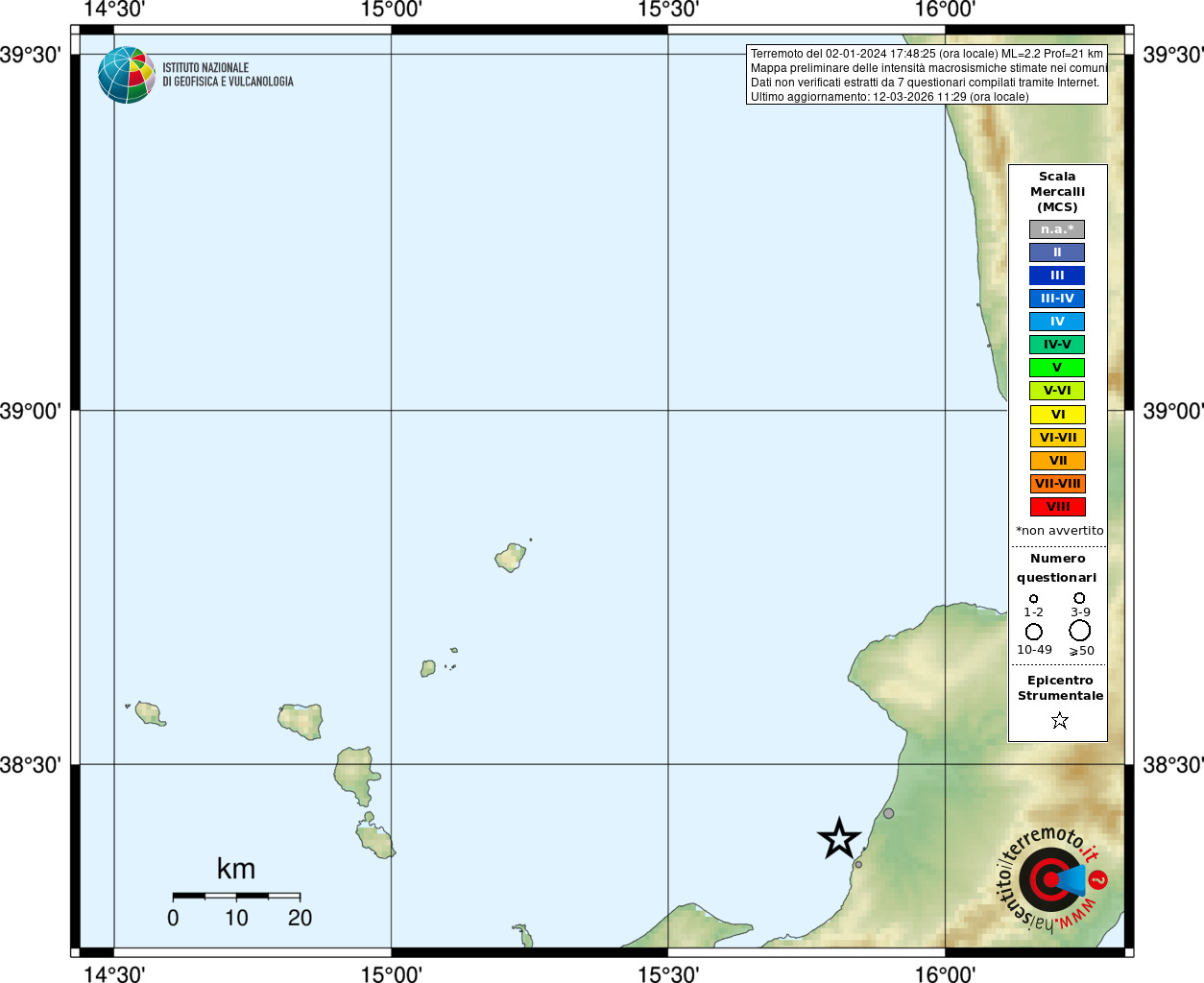Click the yellow VI legend swatch
The height and width of the screenshot is (983, 1204).
tap(1057, 415)
